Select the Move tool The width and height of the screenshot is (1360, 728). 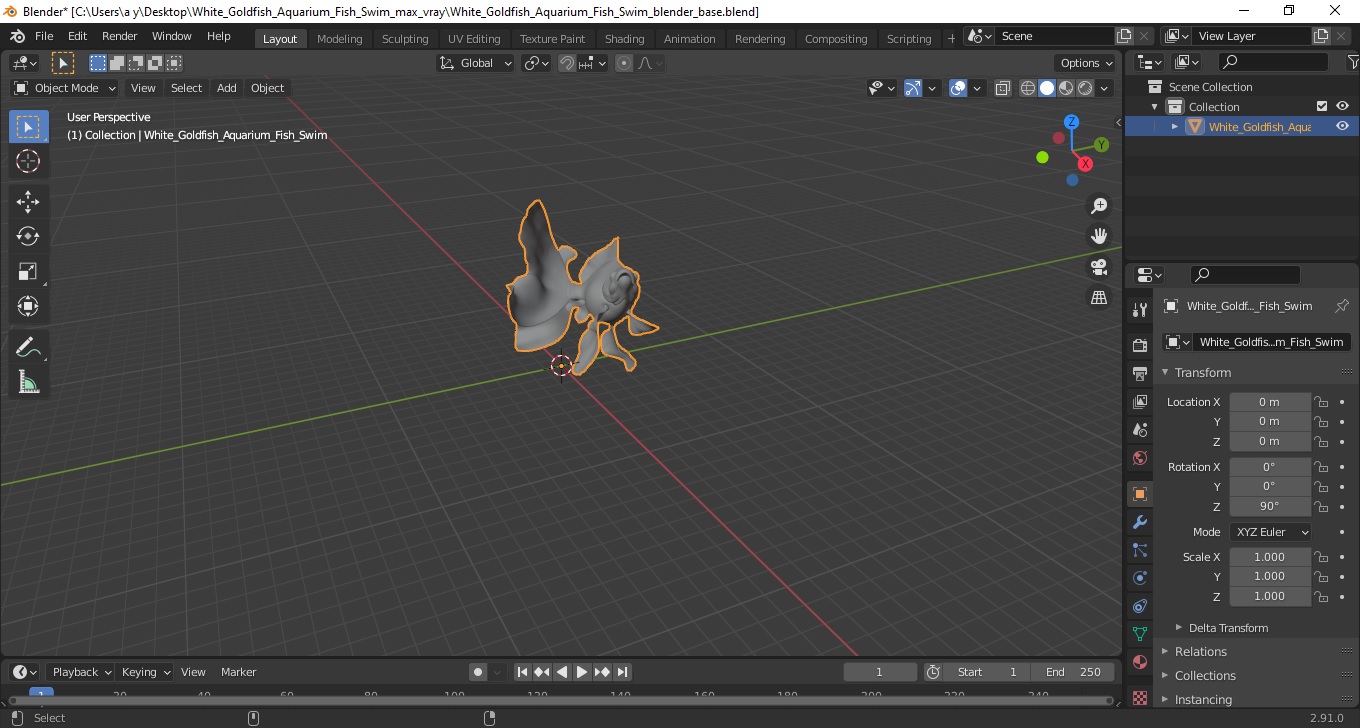[x=28, y=202]
